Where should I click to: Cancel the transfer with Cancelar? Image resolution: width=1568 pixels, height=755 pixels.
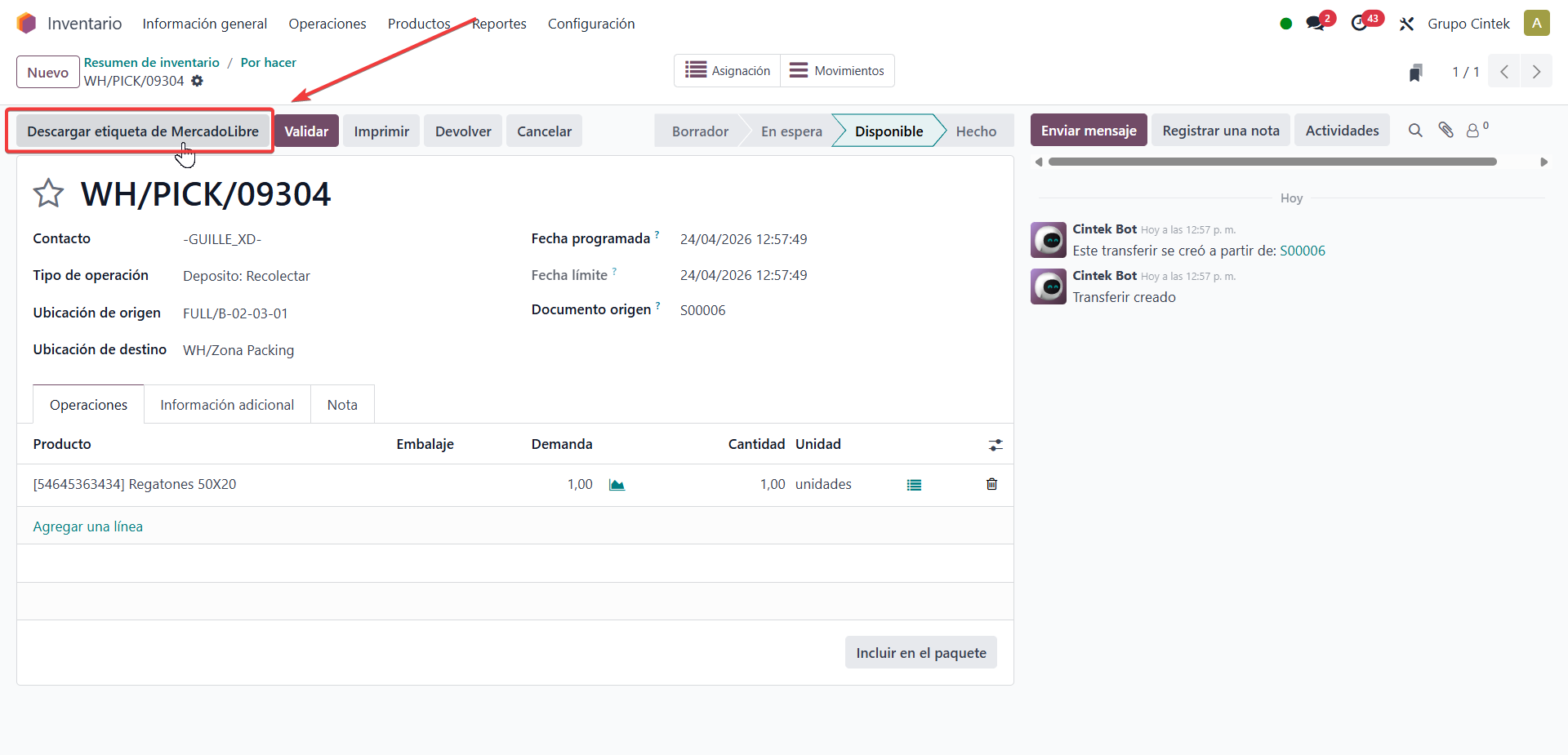tap(544, 131)
